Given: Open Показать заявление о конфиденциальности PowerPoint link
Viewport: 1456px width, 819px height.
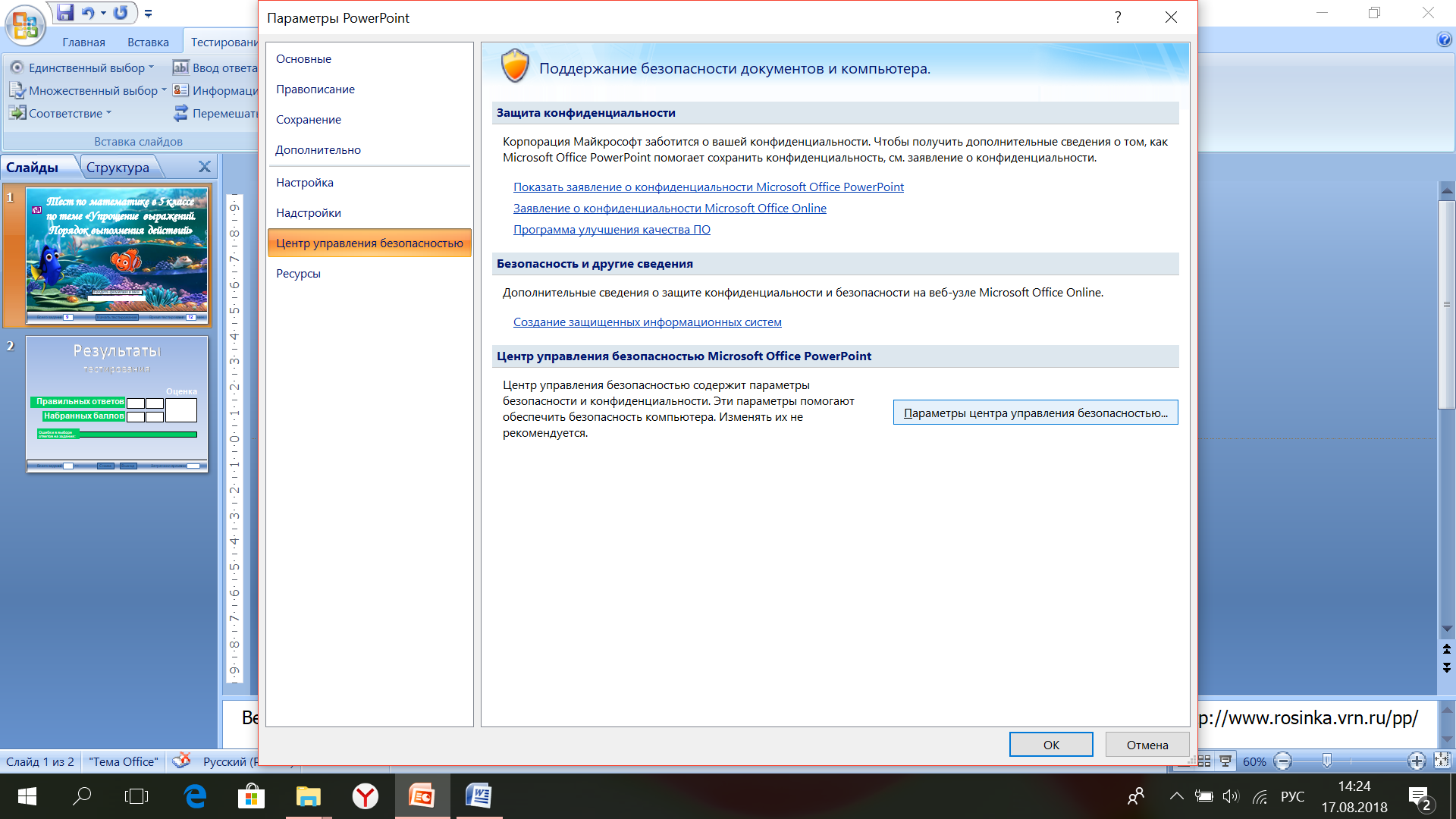Looking at the screenshot, I should coord(708,187).
